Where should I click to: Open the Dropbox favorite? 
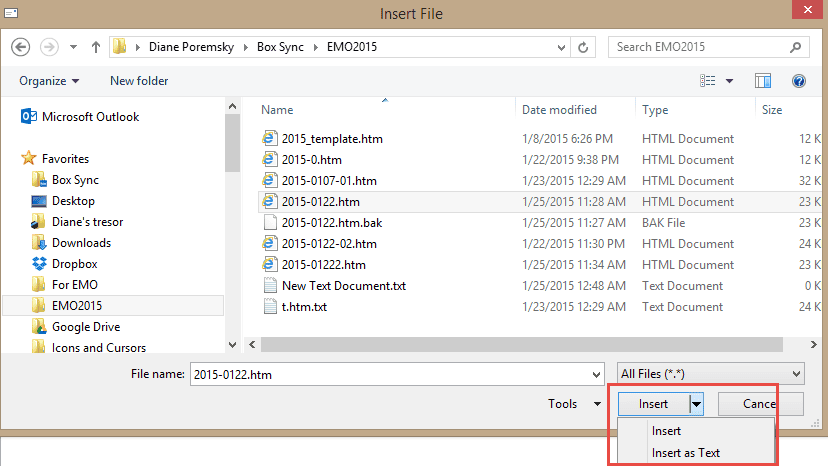tap(64, 264)
